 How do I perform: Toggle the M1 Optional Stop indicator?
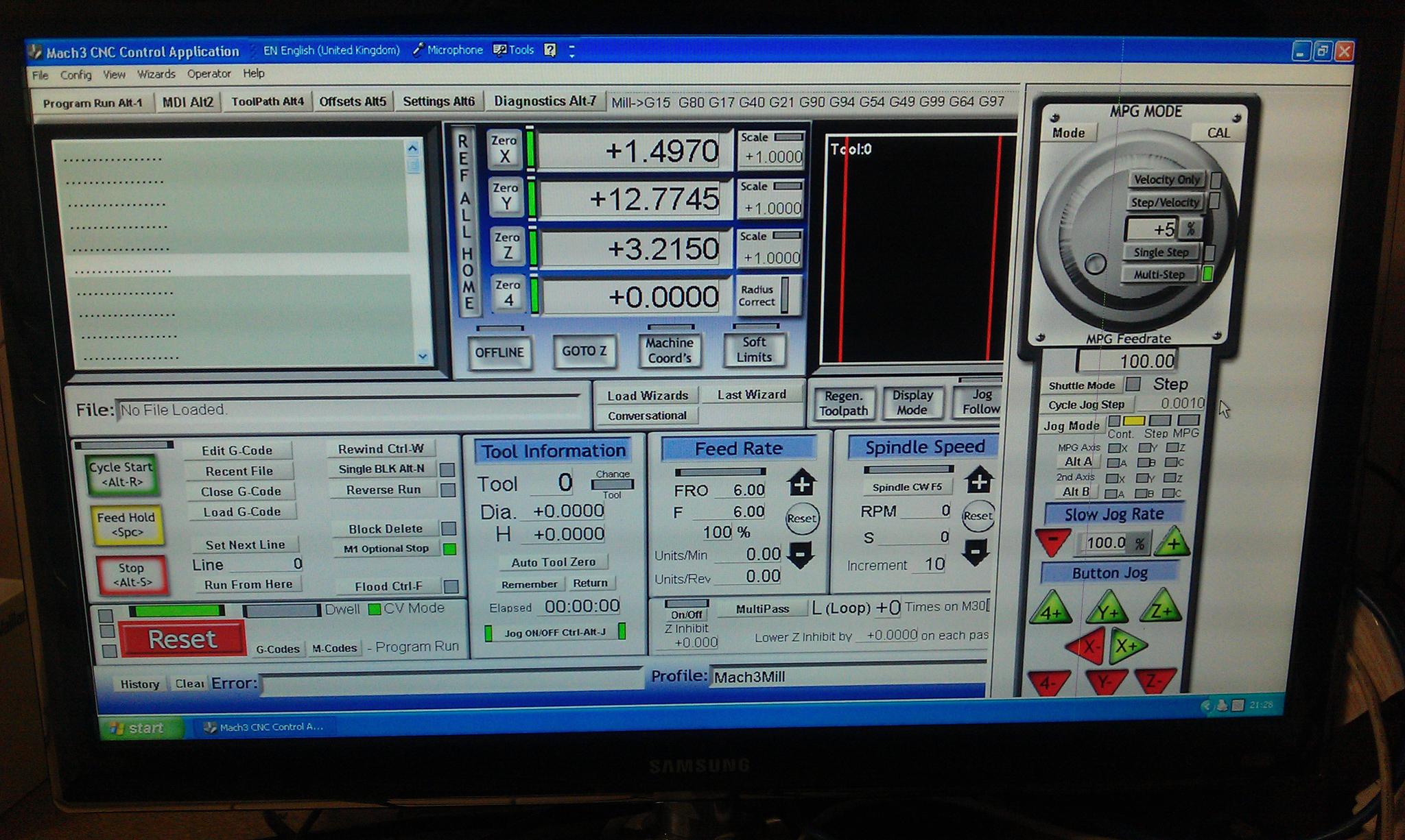click(449, 549)
